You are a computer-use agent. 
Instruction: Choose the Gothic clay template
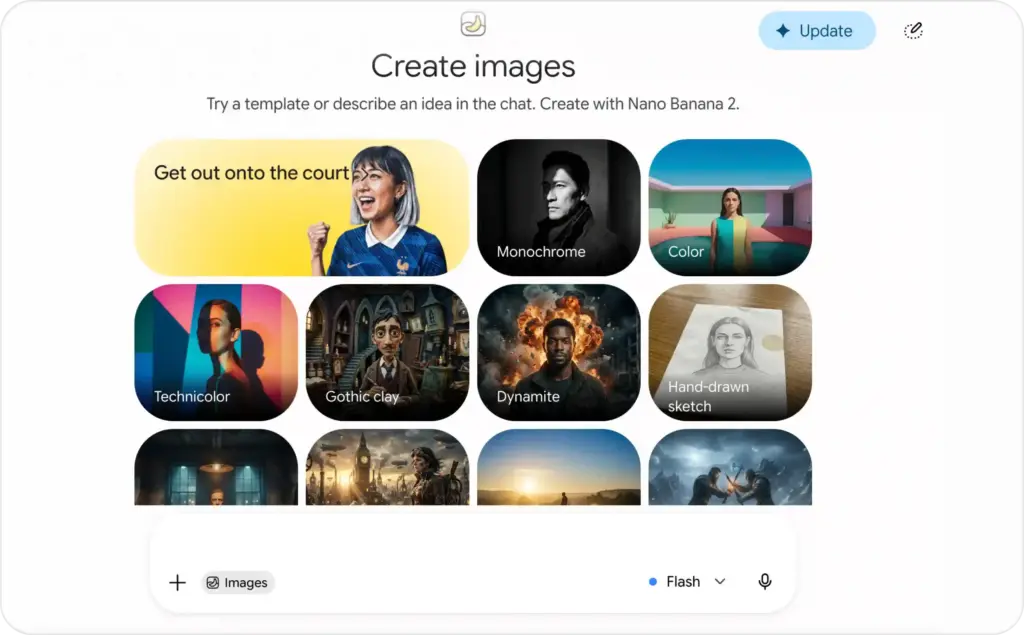[x=387, y=353]
